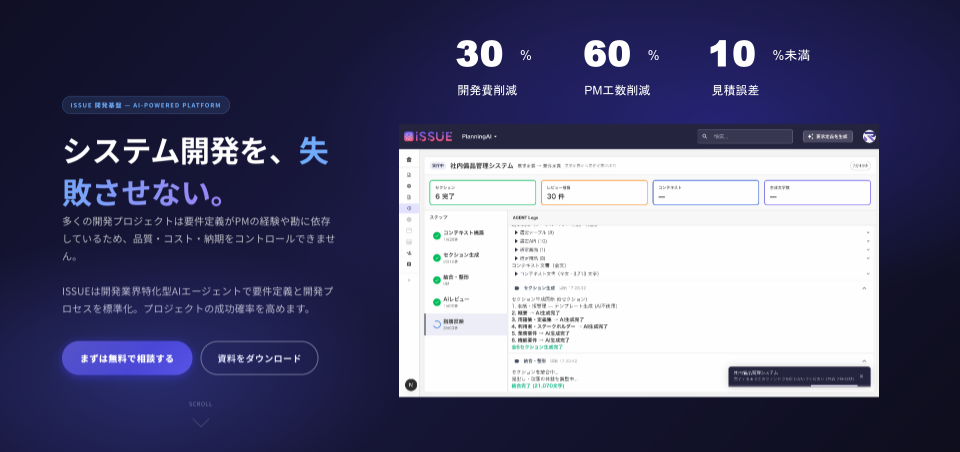Viewport: 960px width, 452px height.
Task: Click the green check beside AIレビュー
Action: click(437, 302)
